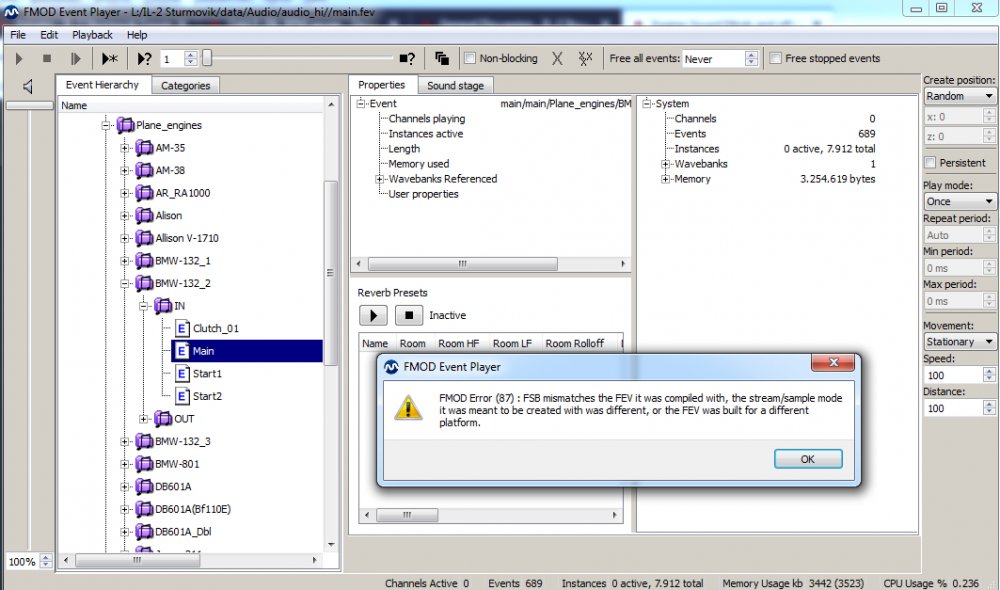Expand Wavebanks Referenced property
Viewport: 1000px width, 590px height.
pos(379,179)
